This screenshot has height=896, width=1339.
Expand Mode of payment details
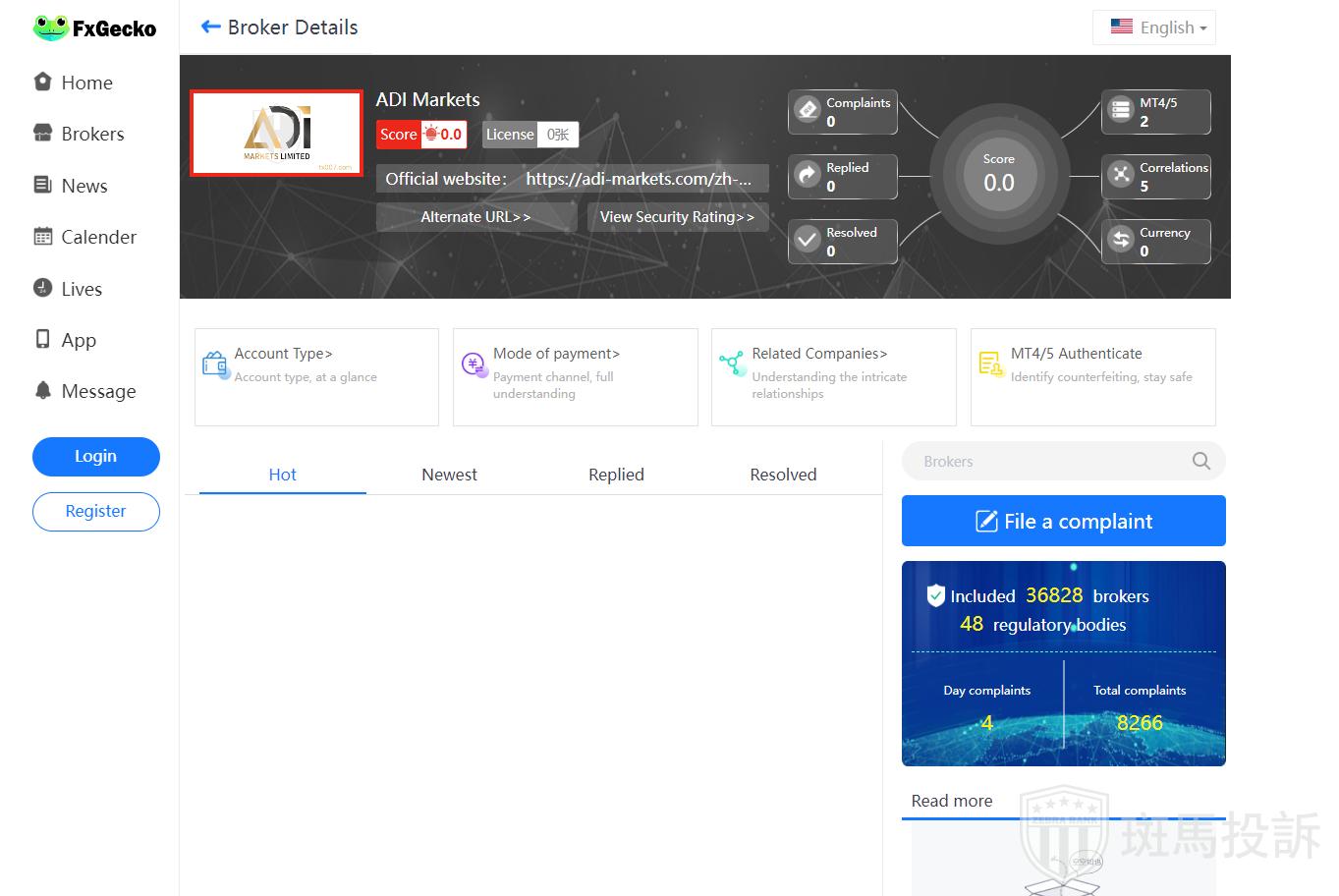[556, 354]
